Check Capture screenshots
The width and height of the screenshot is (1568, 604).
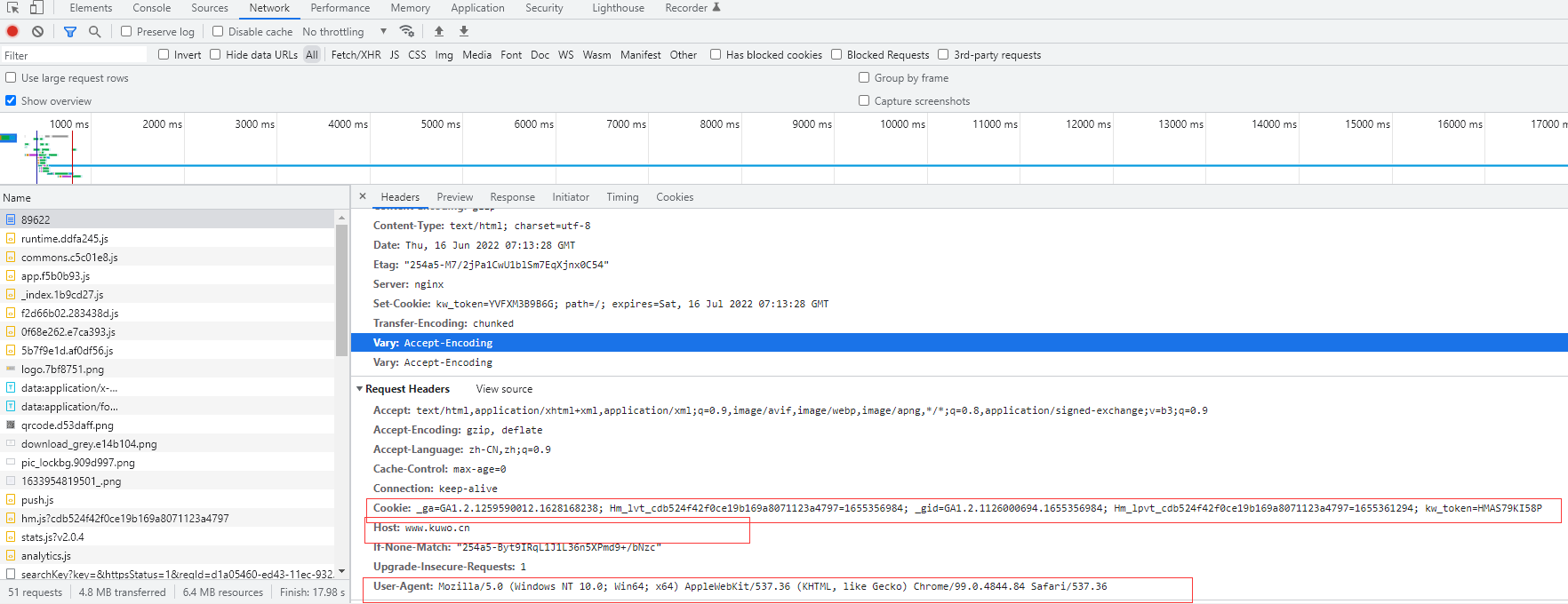(x=864, y=100)
